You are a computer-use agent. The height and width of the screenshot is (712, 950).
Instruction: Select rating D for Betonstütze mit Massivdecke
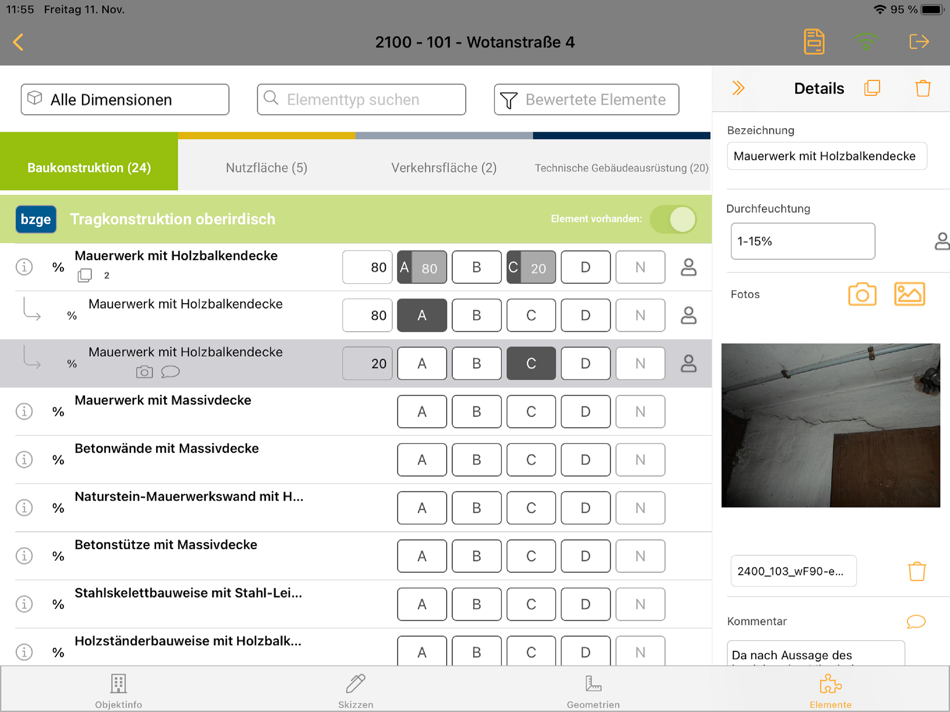(585, 556)
